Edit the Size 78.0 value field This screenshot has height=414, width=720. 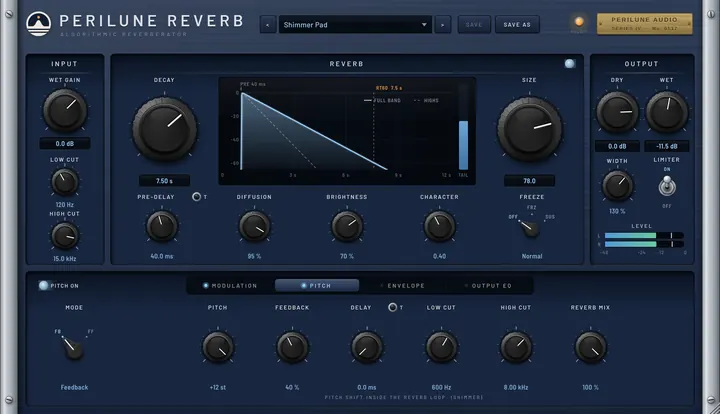pyautogui.click(x=529, y=181)
